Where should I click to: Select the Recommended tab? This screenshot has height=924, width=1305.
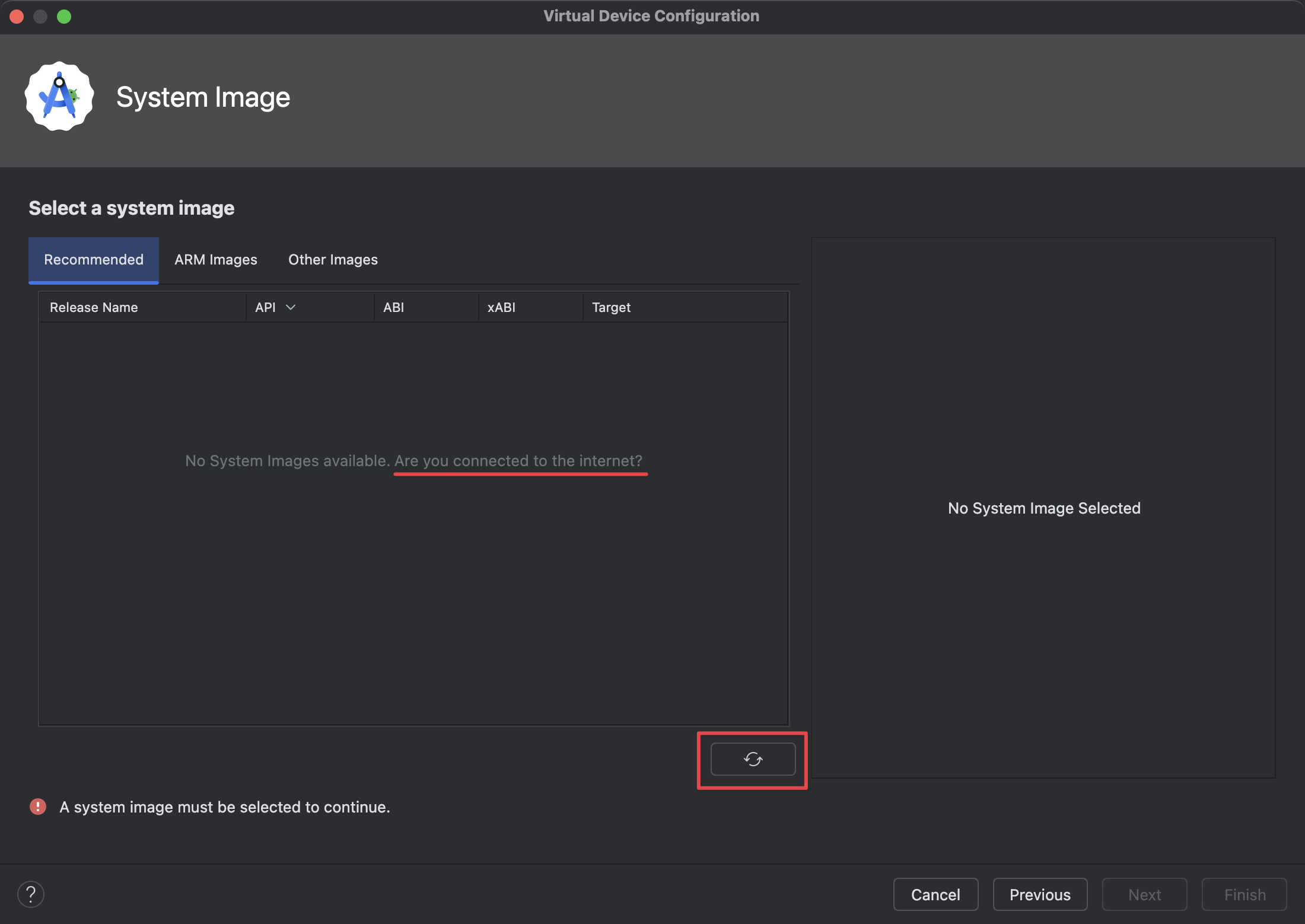[x=93, y=260]
